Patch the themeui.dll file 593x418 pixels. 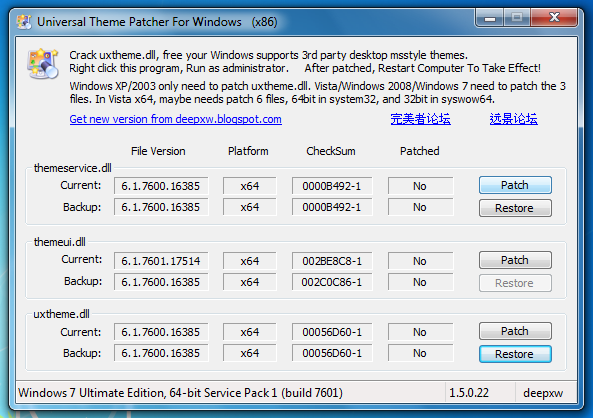pyautogui.click(x=515, y=260)
